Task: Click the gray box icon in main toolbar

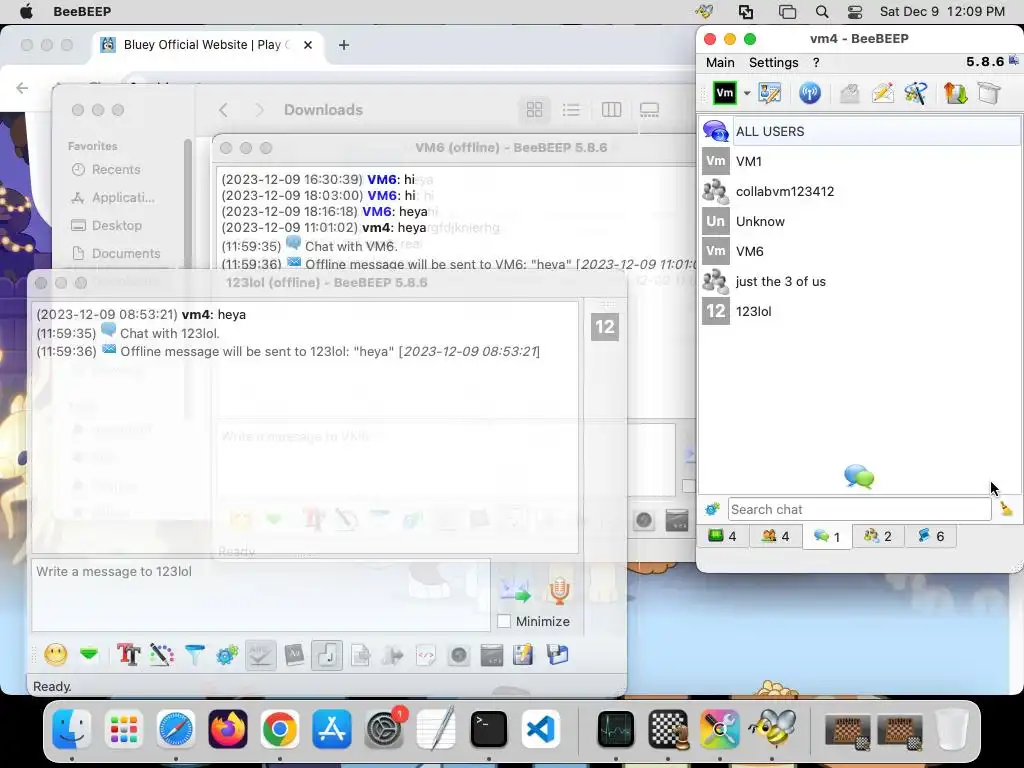Action: click(989, 93)
